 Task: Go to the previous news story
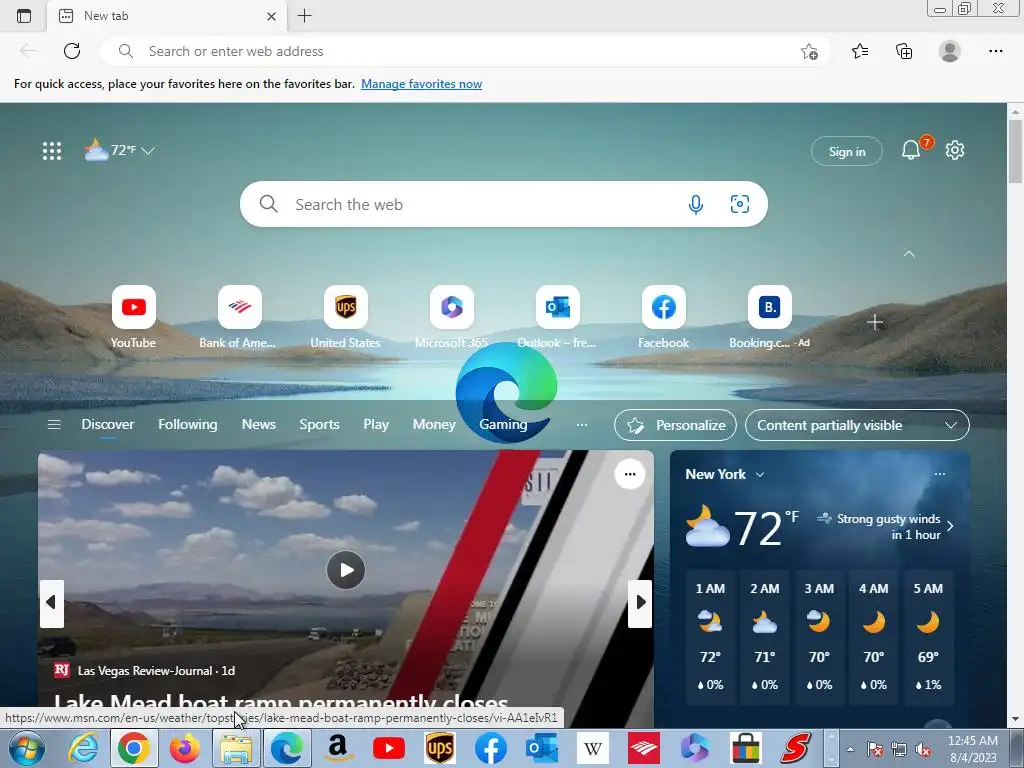[x=51, y=603]
